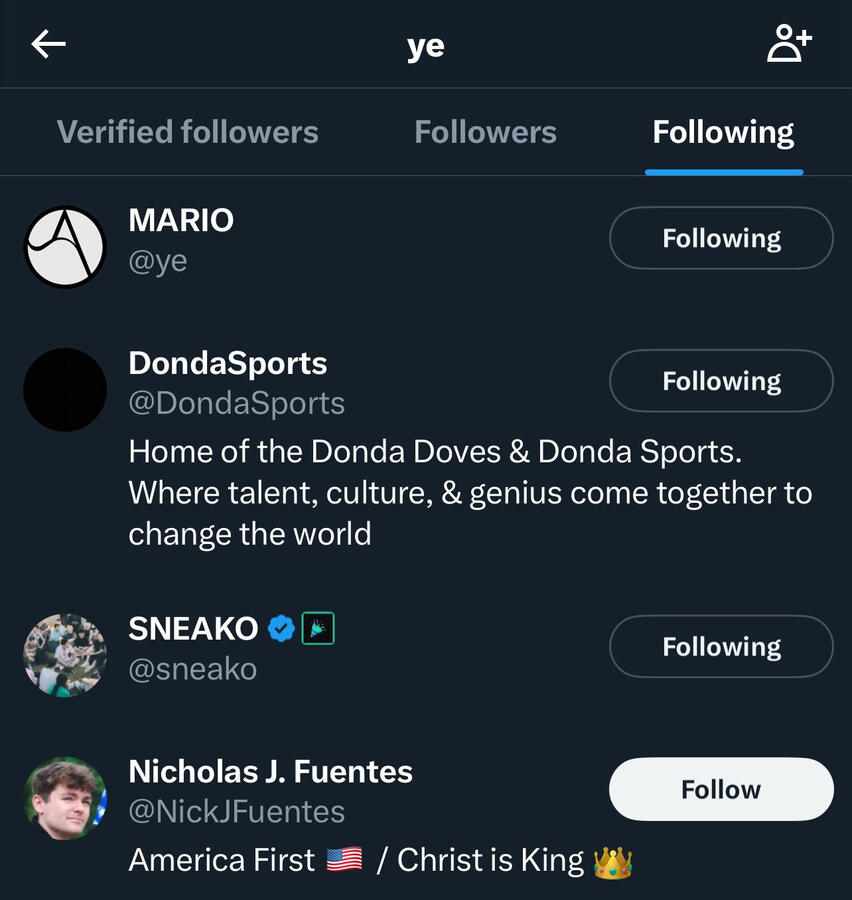Tap the 'ye' page title
The image size is (852, 900).
(x=426, y=46)
